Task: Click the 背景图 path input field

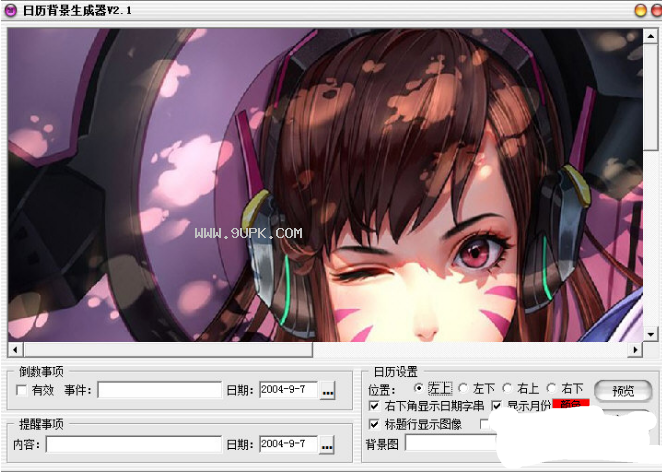Action: [451, 443]
